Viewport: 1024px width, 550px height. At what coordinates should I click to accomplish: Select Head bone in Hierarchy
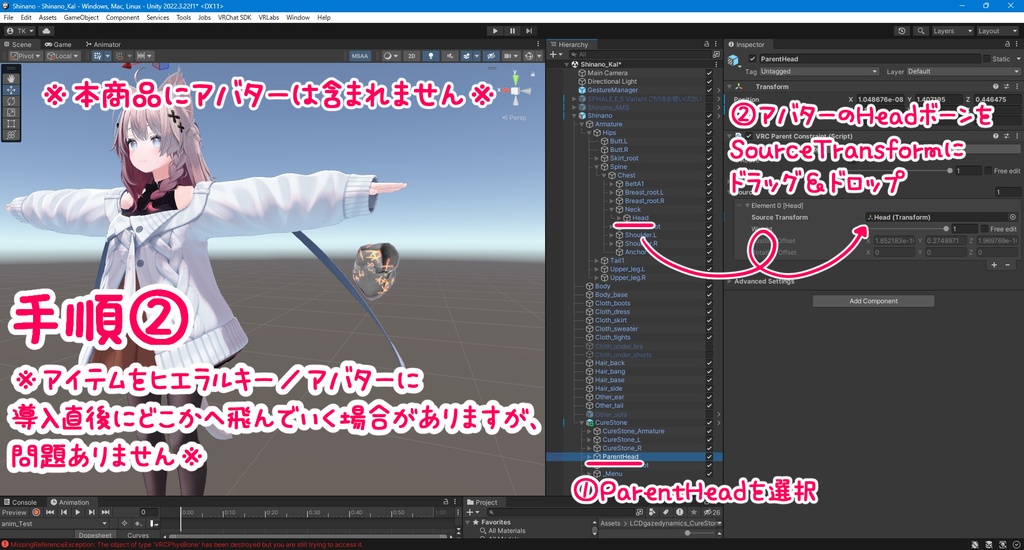point(640,218)
